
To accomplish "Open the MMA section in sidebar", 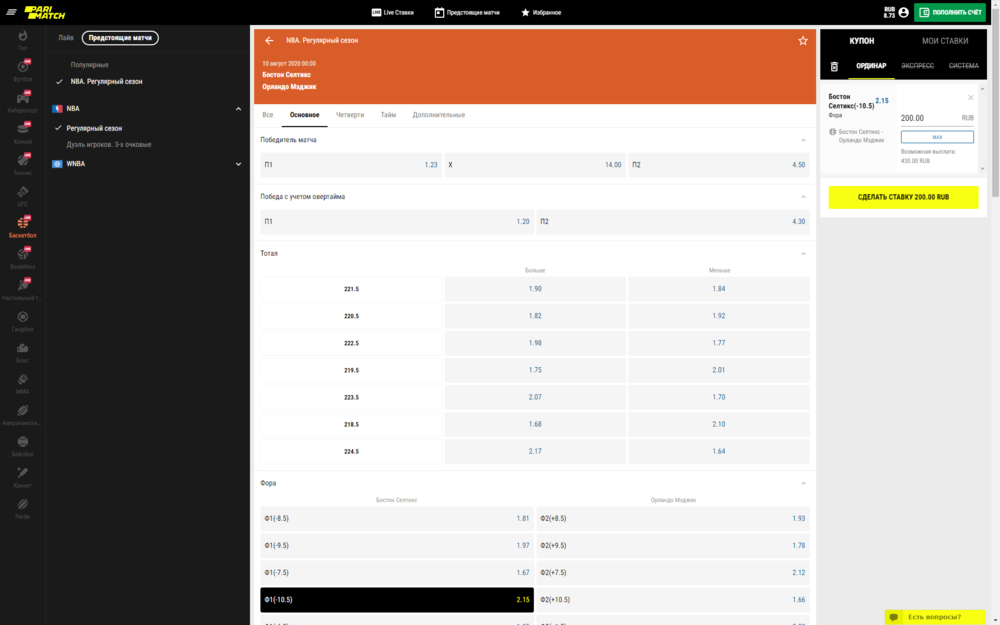I will [x=22, y=383].
